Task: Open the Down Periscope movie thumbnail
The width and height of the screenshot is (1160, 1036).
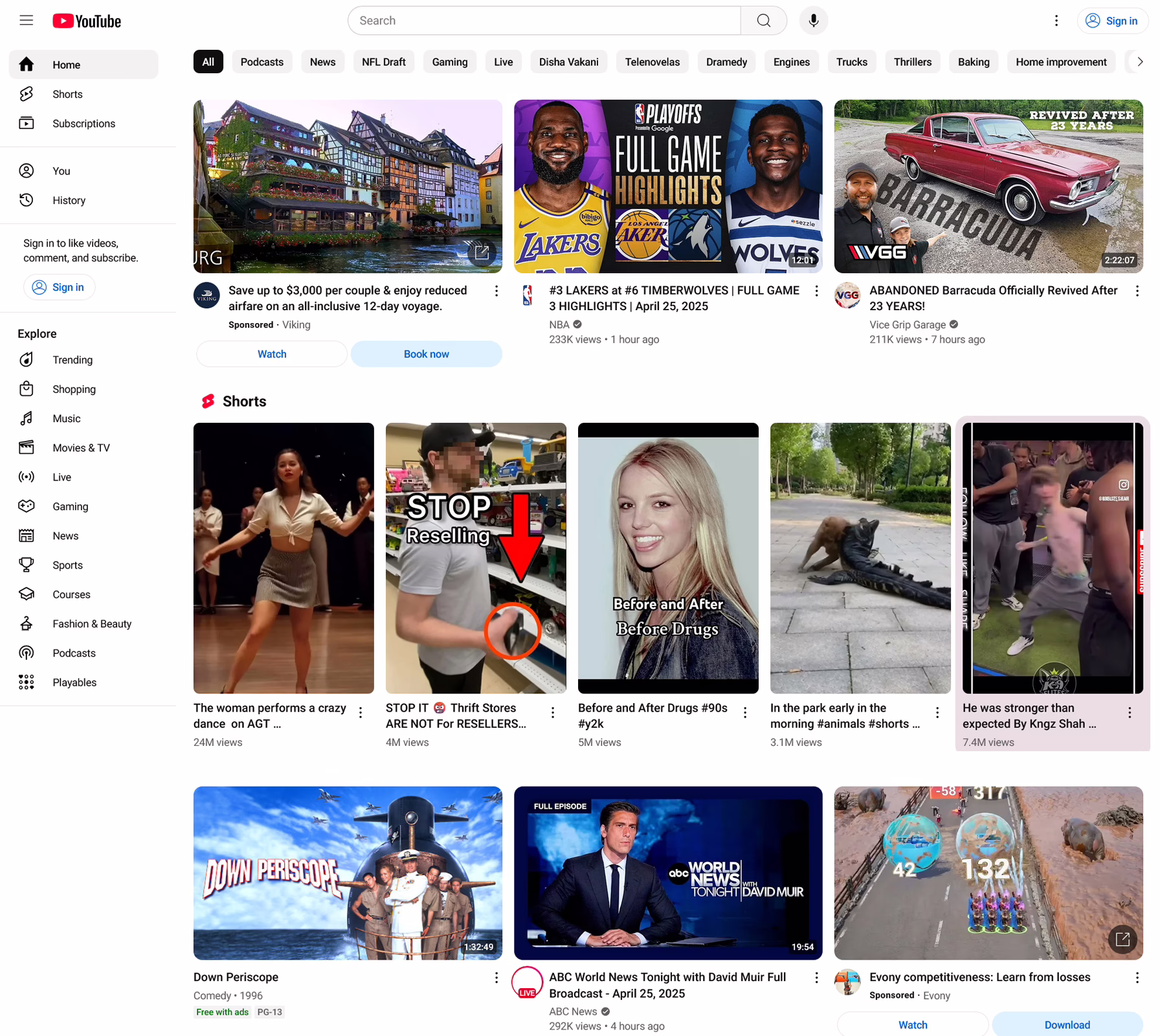Action: (x=348, y=873)
